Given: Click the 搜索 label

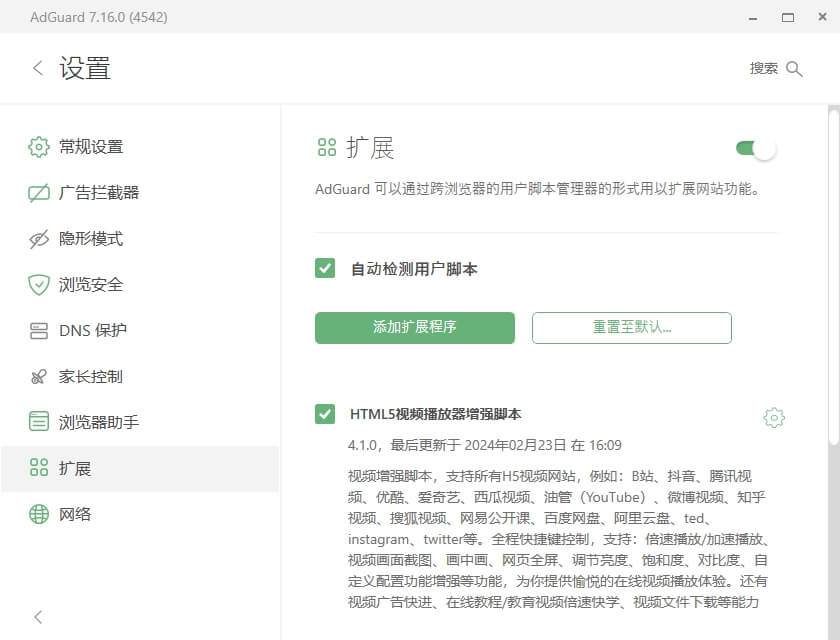Looking at the screenshot, I should 763,69.
